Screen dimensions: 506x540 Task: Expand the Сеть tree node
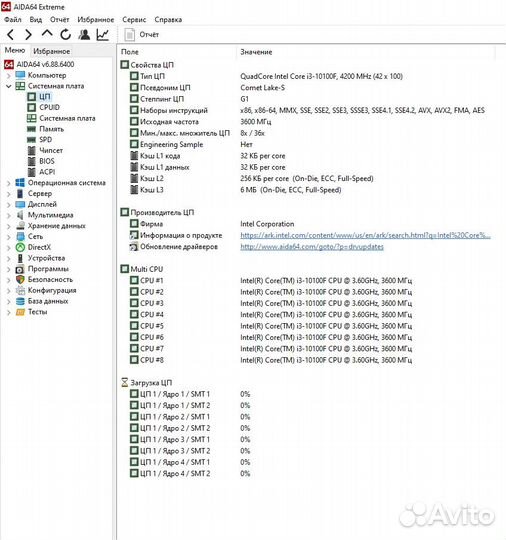pos(9,237)
